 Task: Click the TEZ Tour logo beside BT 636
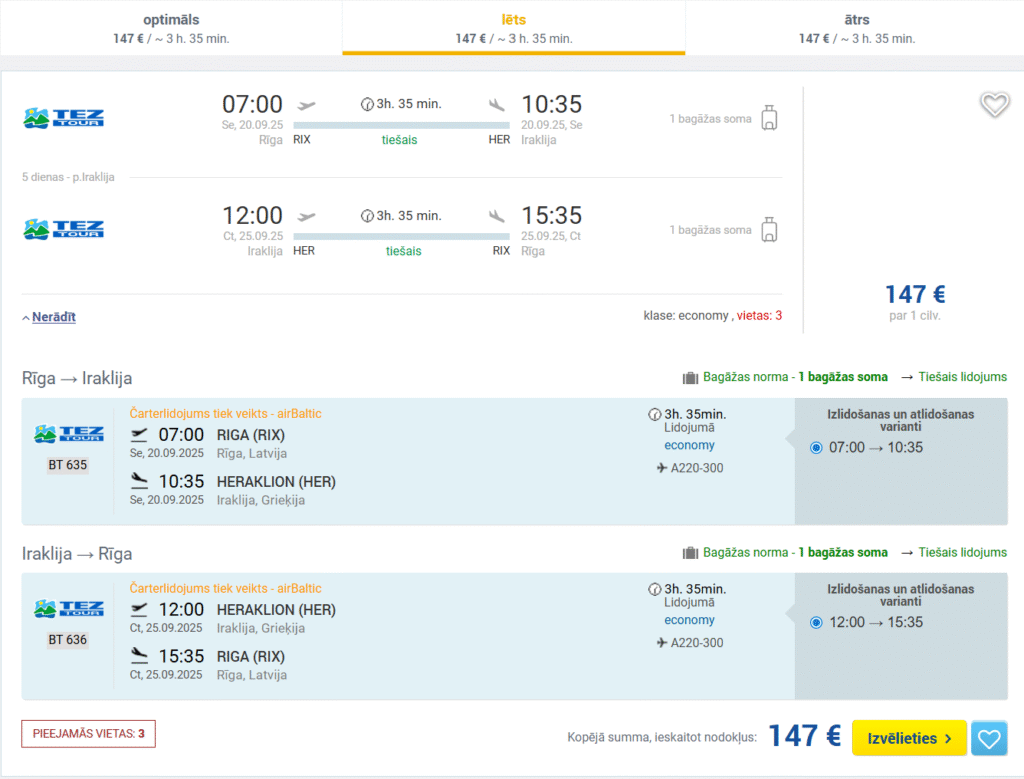point(68,608)
